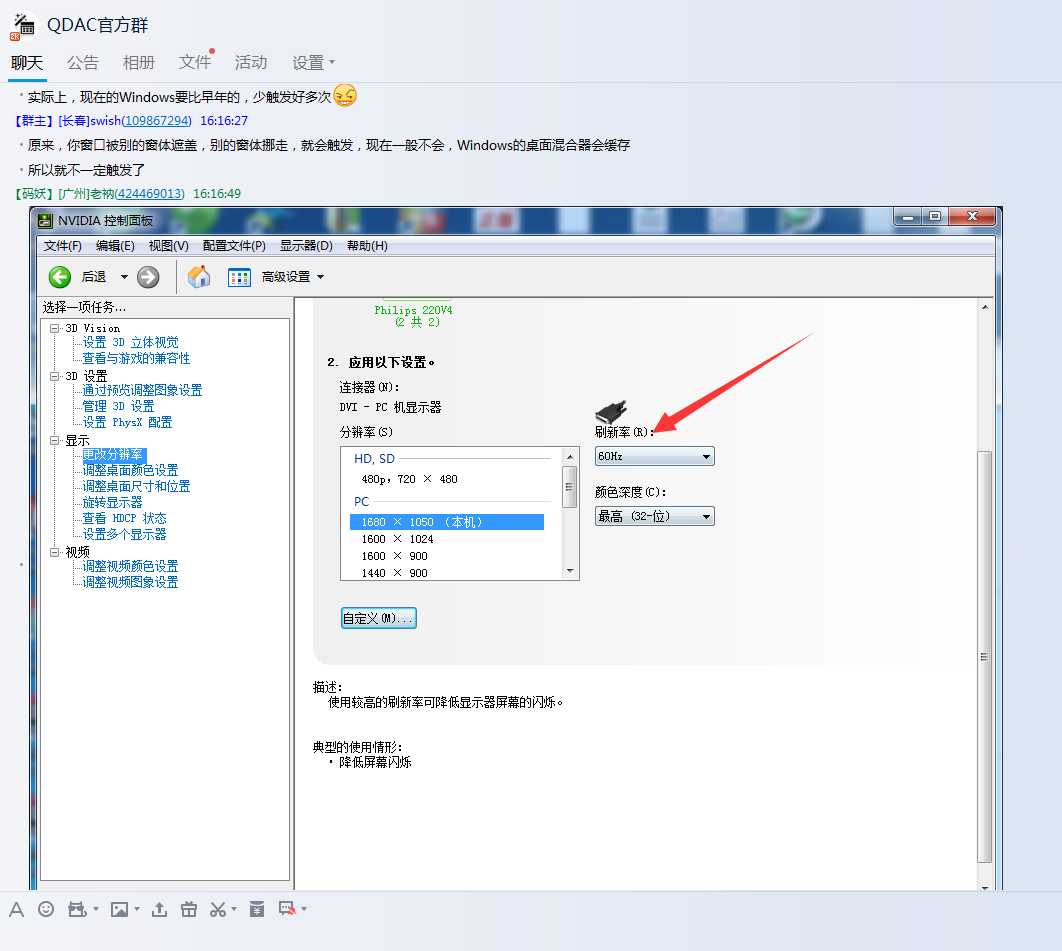The height and width of the screenshot is (951, 1062).
Task: Open 设置 PhysX 配置 task
Action: click(x=127, y=423)
